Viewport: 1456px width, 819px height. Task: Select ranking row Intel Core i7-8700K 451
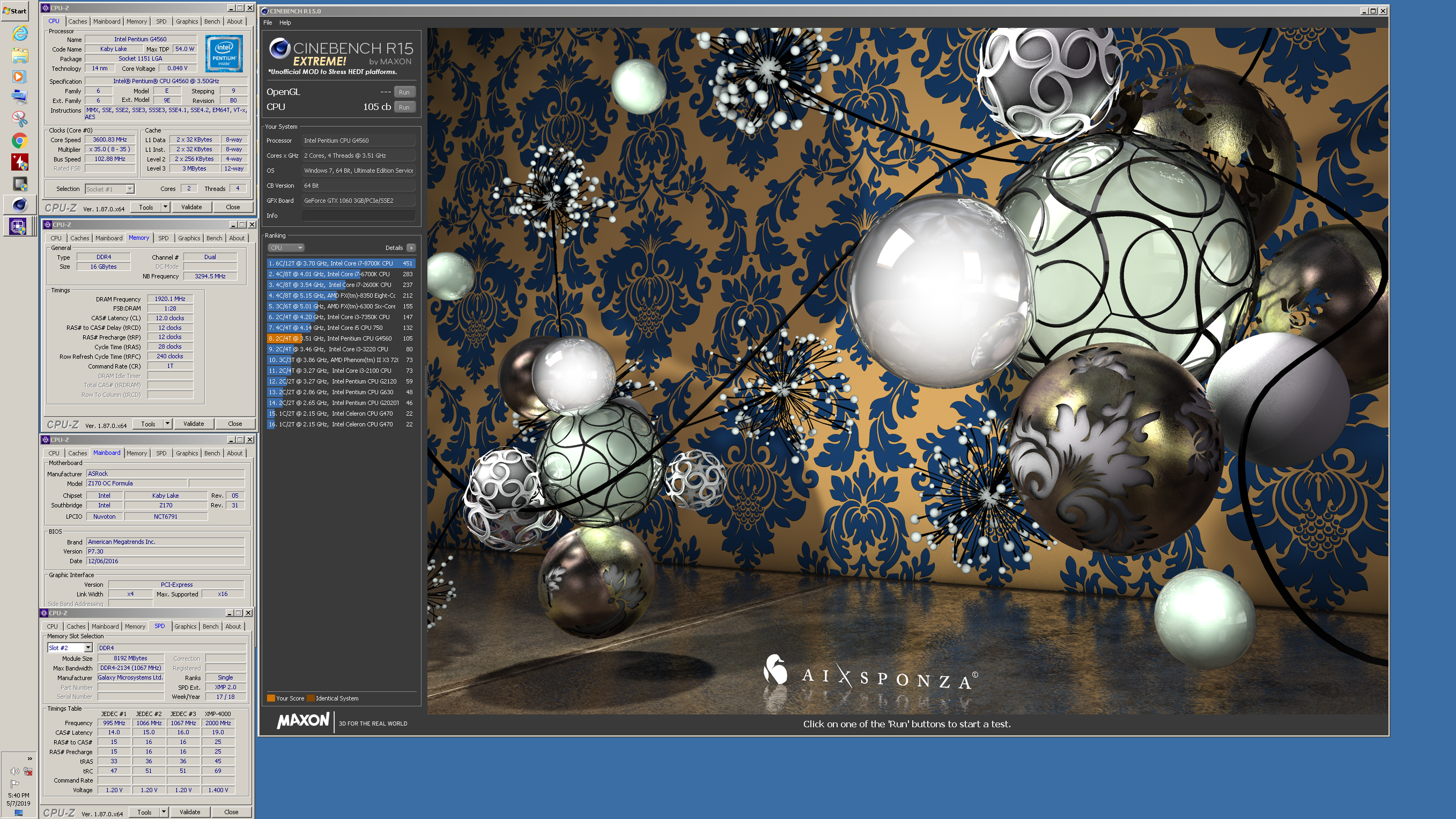coord(341,263)
